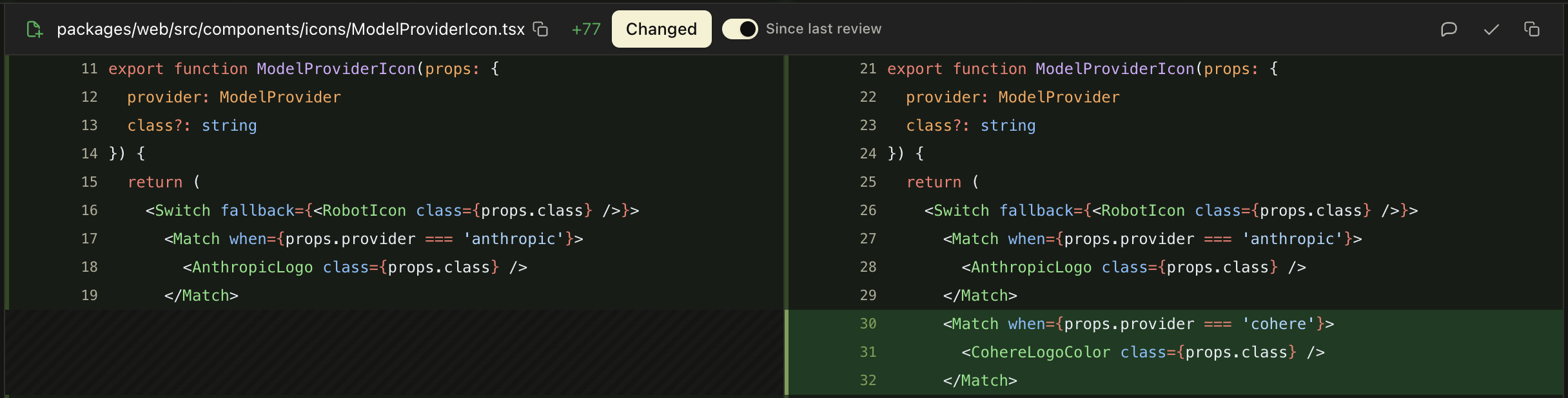Click the added-file icon beside file path
Image resolution: width=1568 pixels, height=398 pixels.
(35, 30)
